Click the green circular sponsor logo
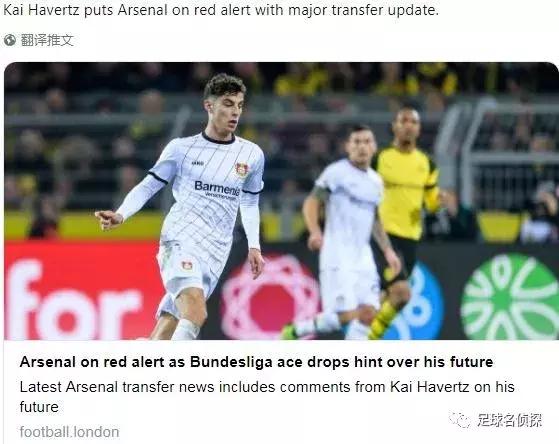This screenshot has height=444, width=559. (510, 297)
